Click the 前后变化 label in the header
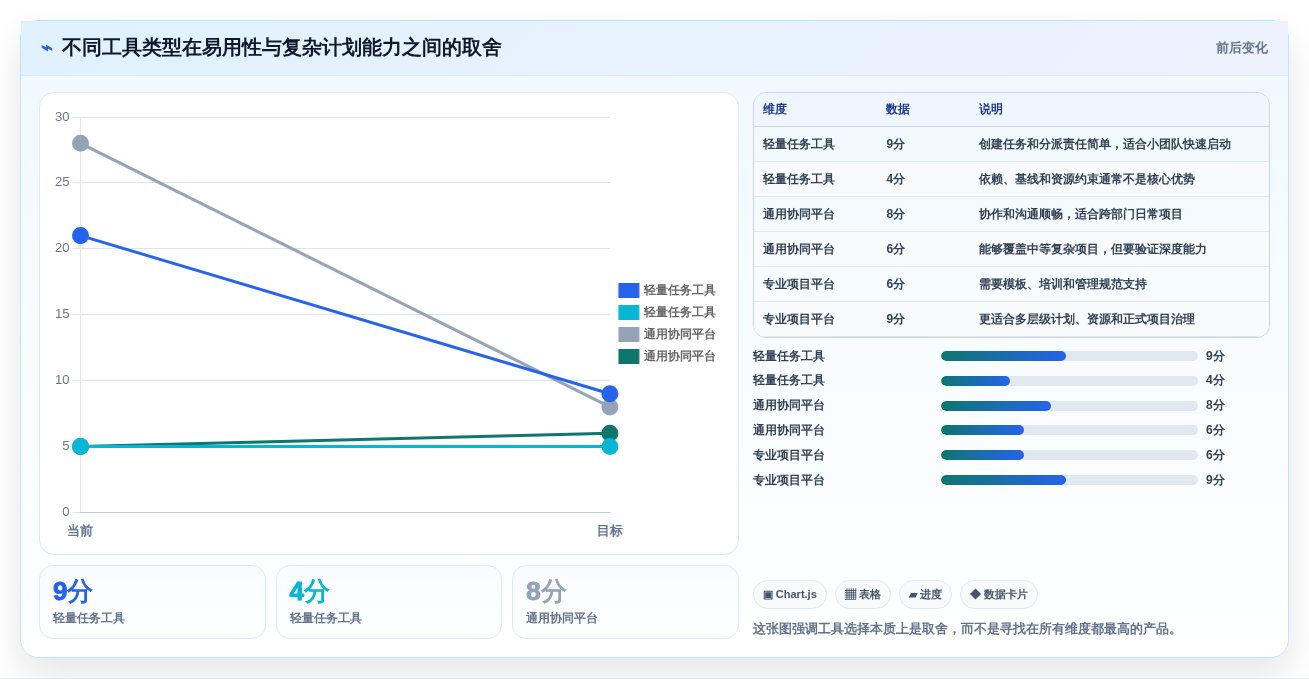This screenshot has height=679, width=1309. (1242, 48)
